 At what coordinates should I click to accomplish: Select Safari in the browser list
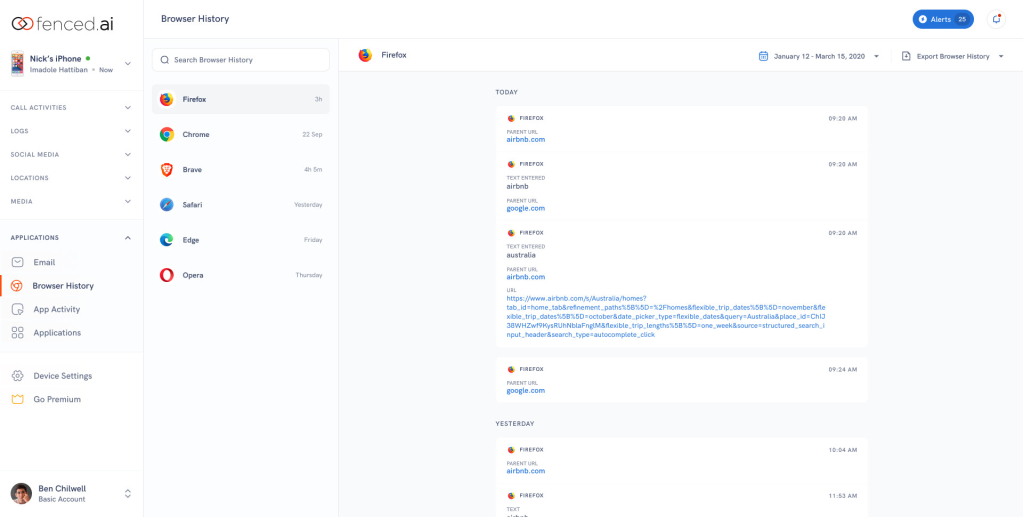tap(241, 205)
